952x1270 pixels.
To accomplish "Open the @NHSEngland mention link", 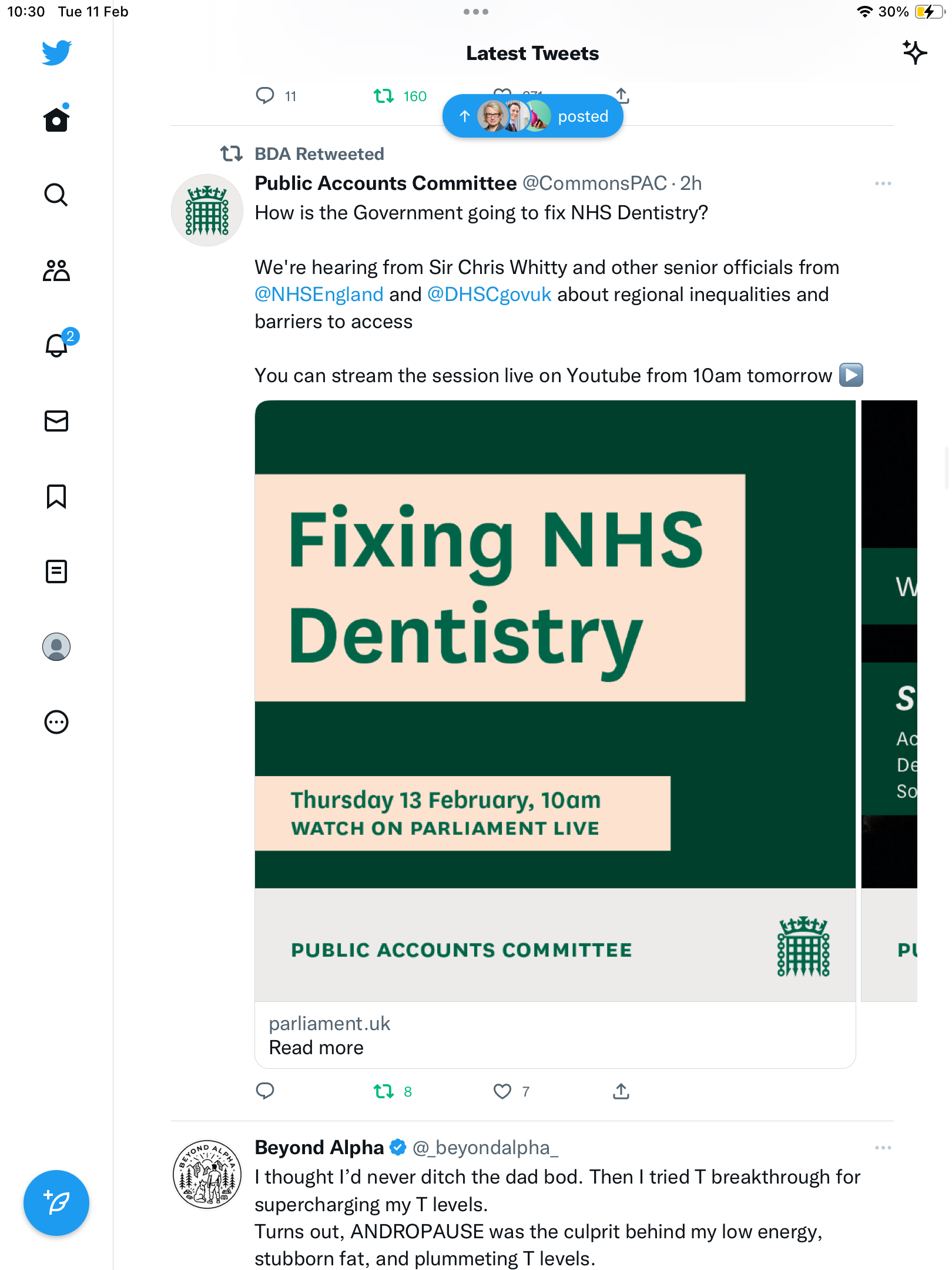I will pyautogui.click(x=319, y=295).
